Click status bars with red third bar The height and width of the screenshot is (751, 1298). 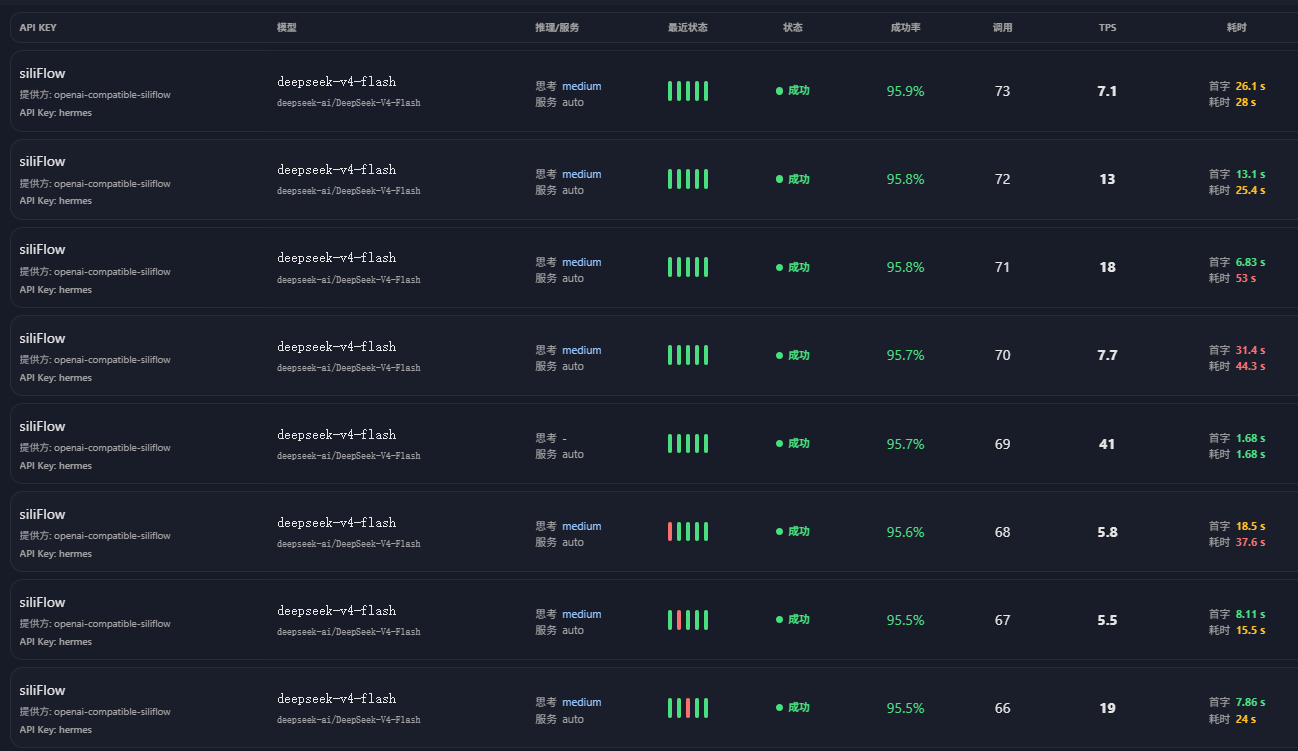click(x=688, y=708)
